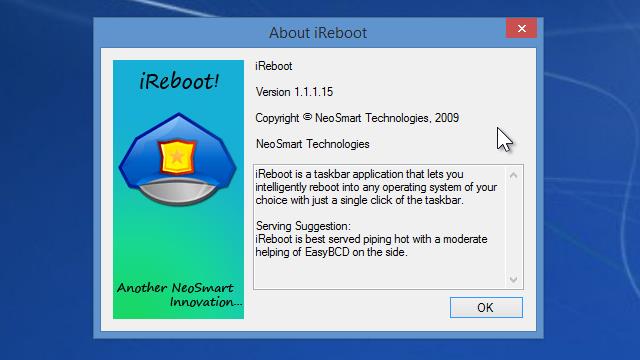Click the "About iReboot" title bar text

pyautogui.click(x=318, y=33)
